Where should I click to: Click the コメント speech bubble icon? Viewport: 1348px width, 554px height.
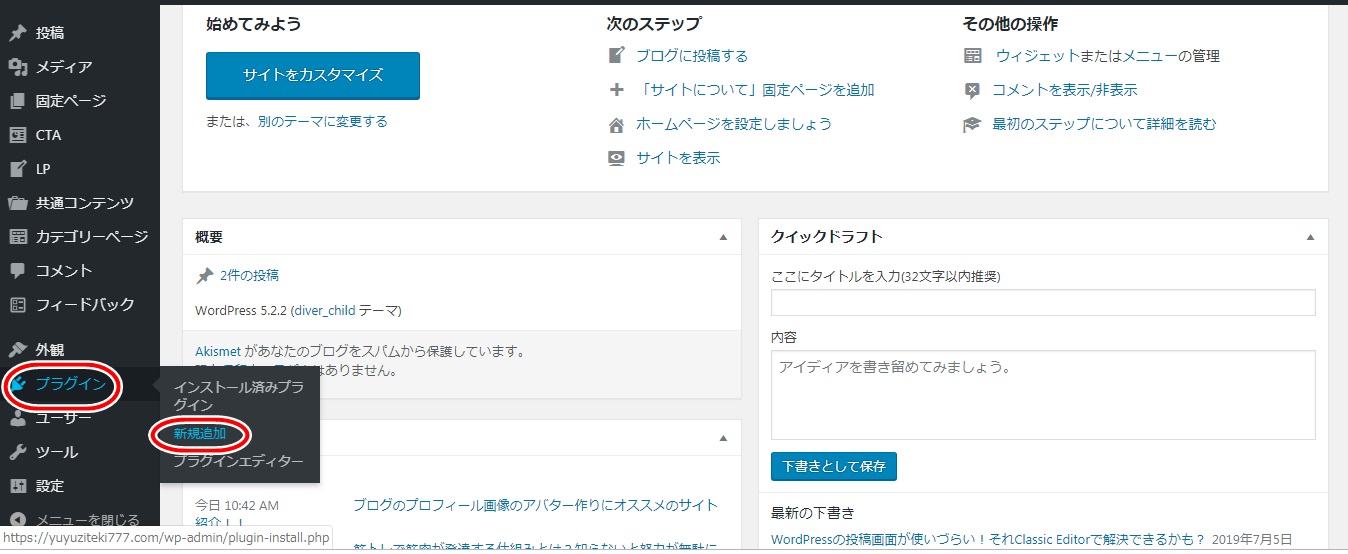coord(17,271)
